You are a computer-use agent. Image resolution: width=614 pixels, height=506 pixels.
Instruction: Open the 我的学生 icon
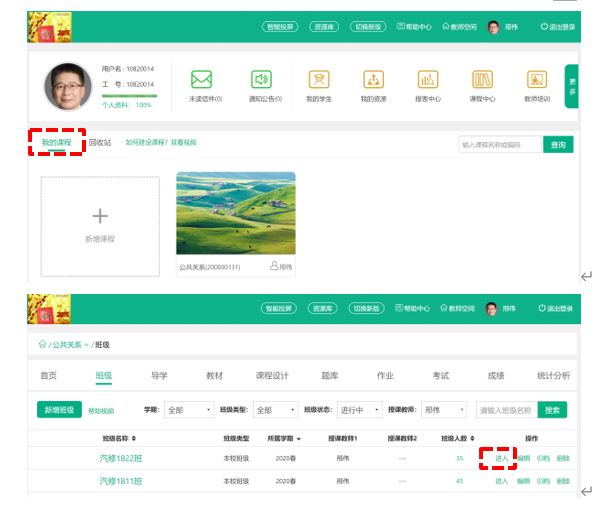[x=318, y=80]
